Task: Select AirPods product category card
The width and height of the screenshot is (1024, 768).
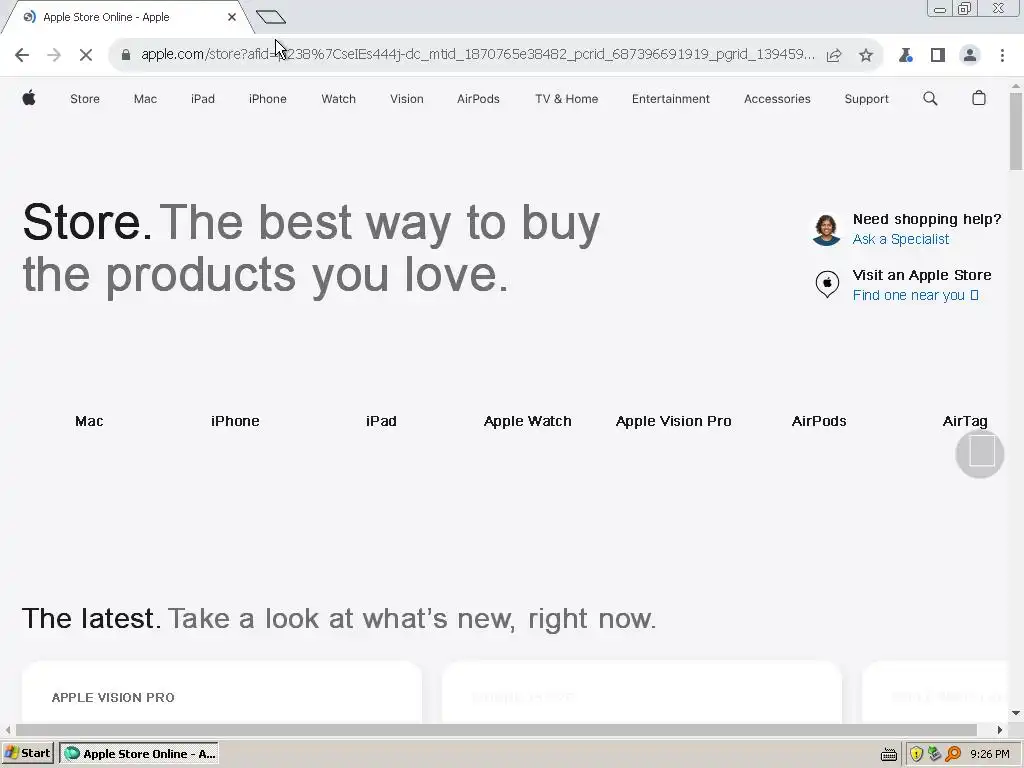Action: tap(819, 421)
